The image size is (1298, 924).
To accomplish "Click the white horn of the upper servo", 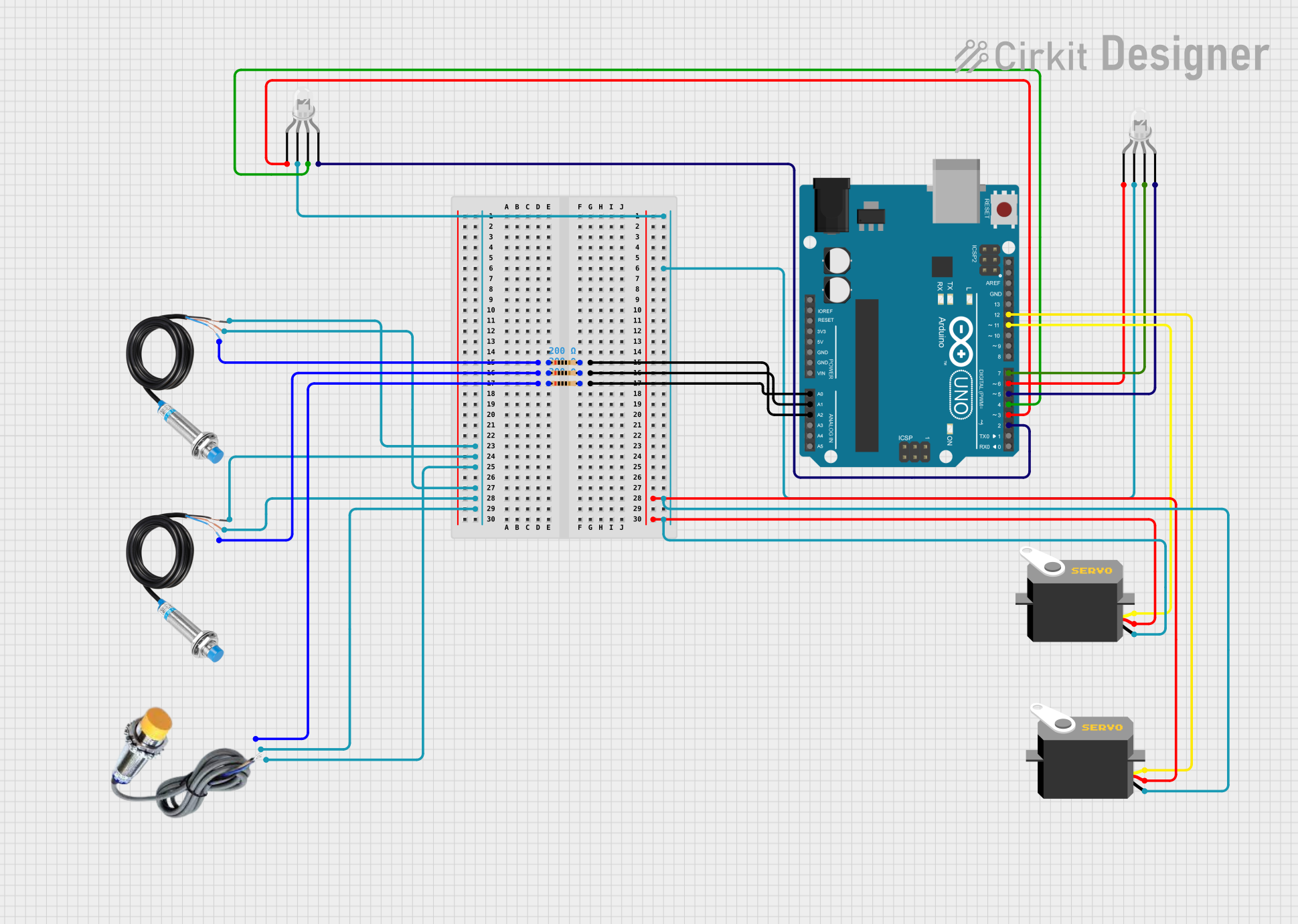I will tap(1042, 561).
